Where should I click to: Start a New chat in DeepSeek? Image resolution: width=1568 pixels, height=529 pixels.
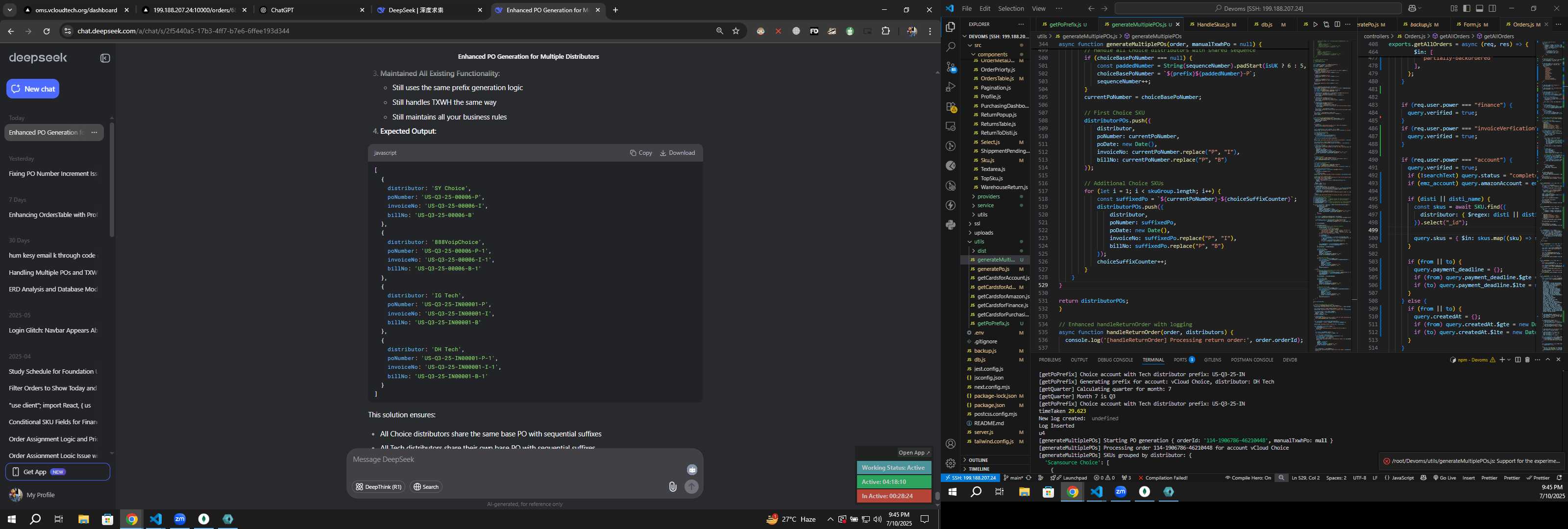coord(33,89)
